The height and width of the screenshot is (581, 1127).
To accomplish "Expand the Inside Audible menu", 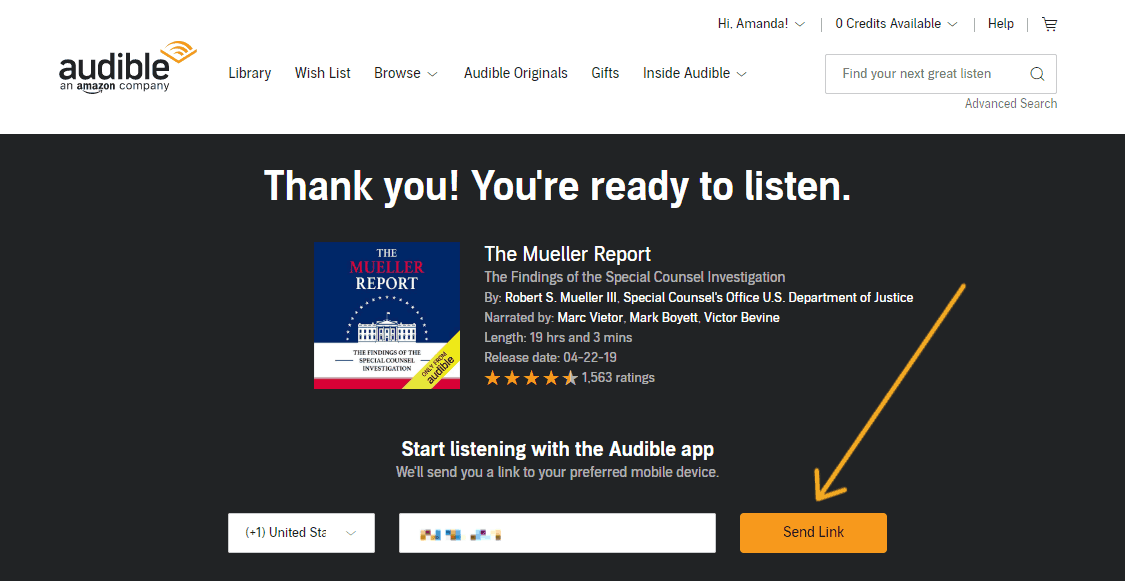I will pos(695,73).
